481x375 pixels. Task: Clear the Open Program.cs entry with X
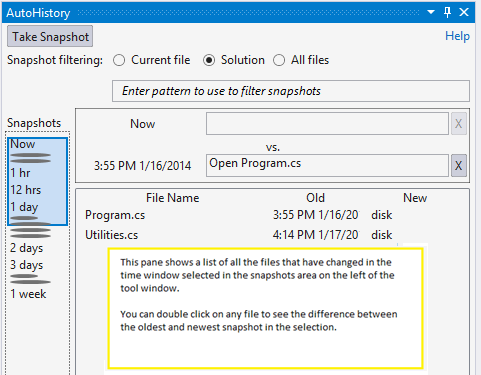click(458, 165)
